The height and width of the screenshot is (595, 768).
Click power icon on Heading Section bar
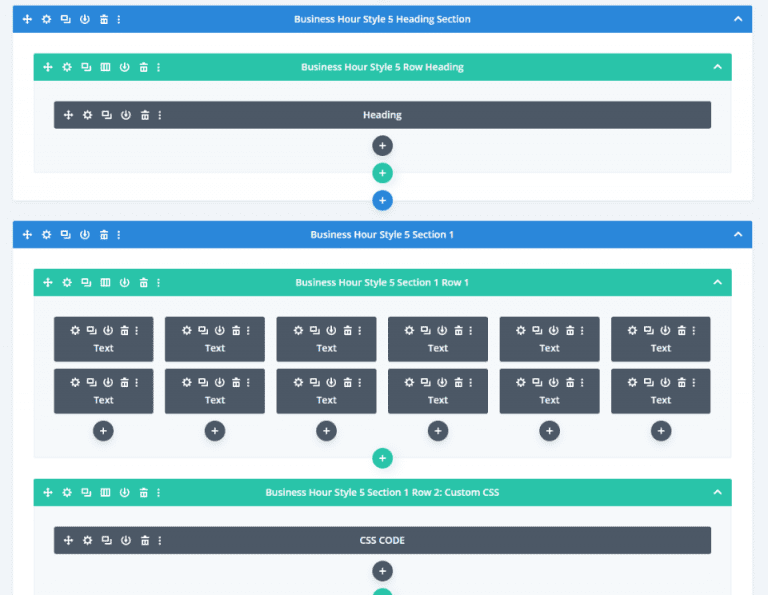(x=85, y=19)
